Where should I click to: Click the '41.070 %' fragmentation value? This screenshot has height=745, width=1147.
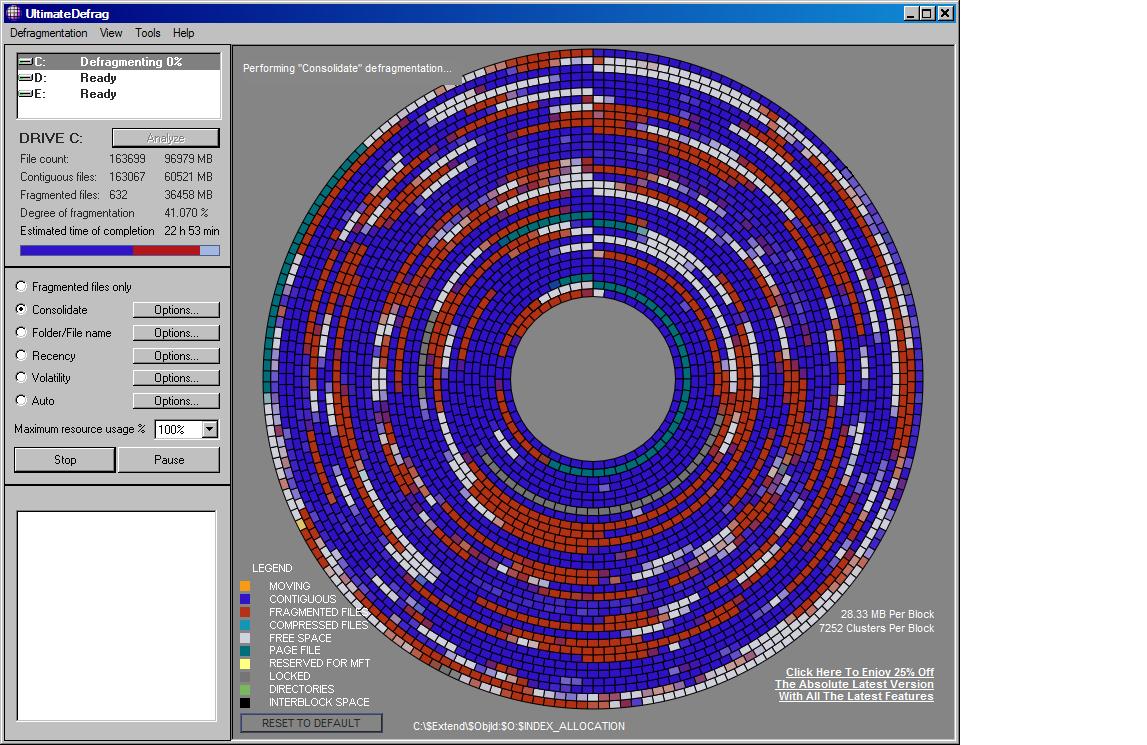(x=187, y=213)
